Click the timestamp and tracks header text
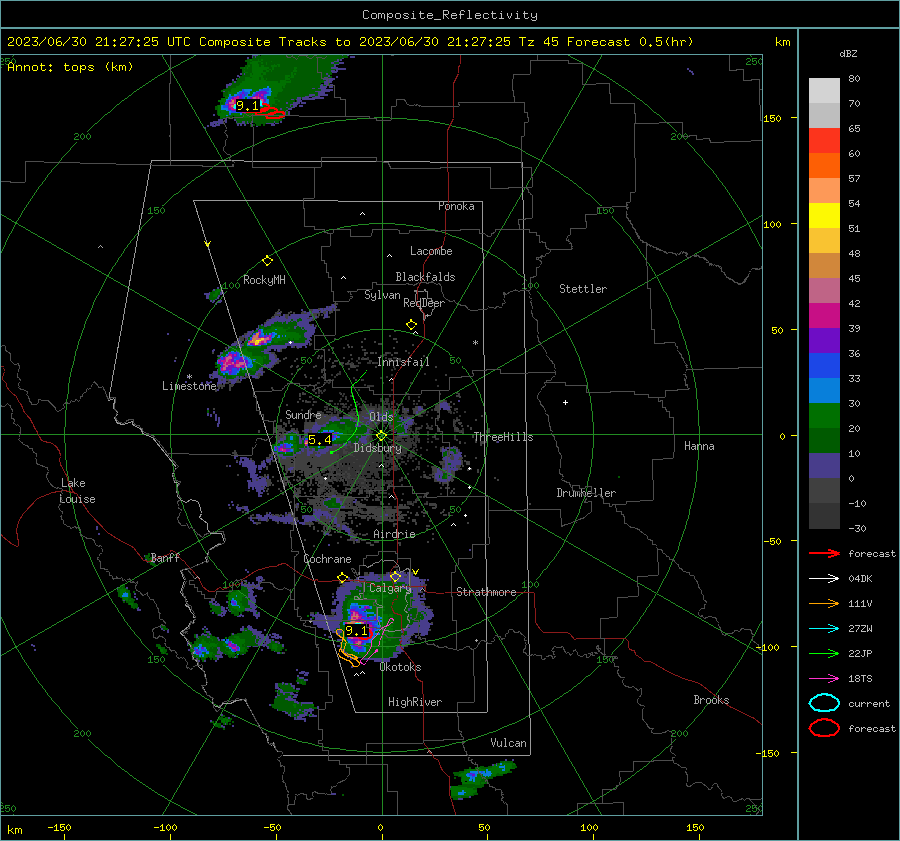 point(350,42)
